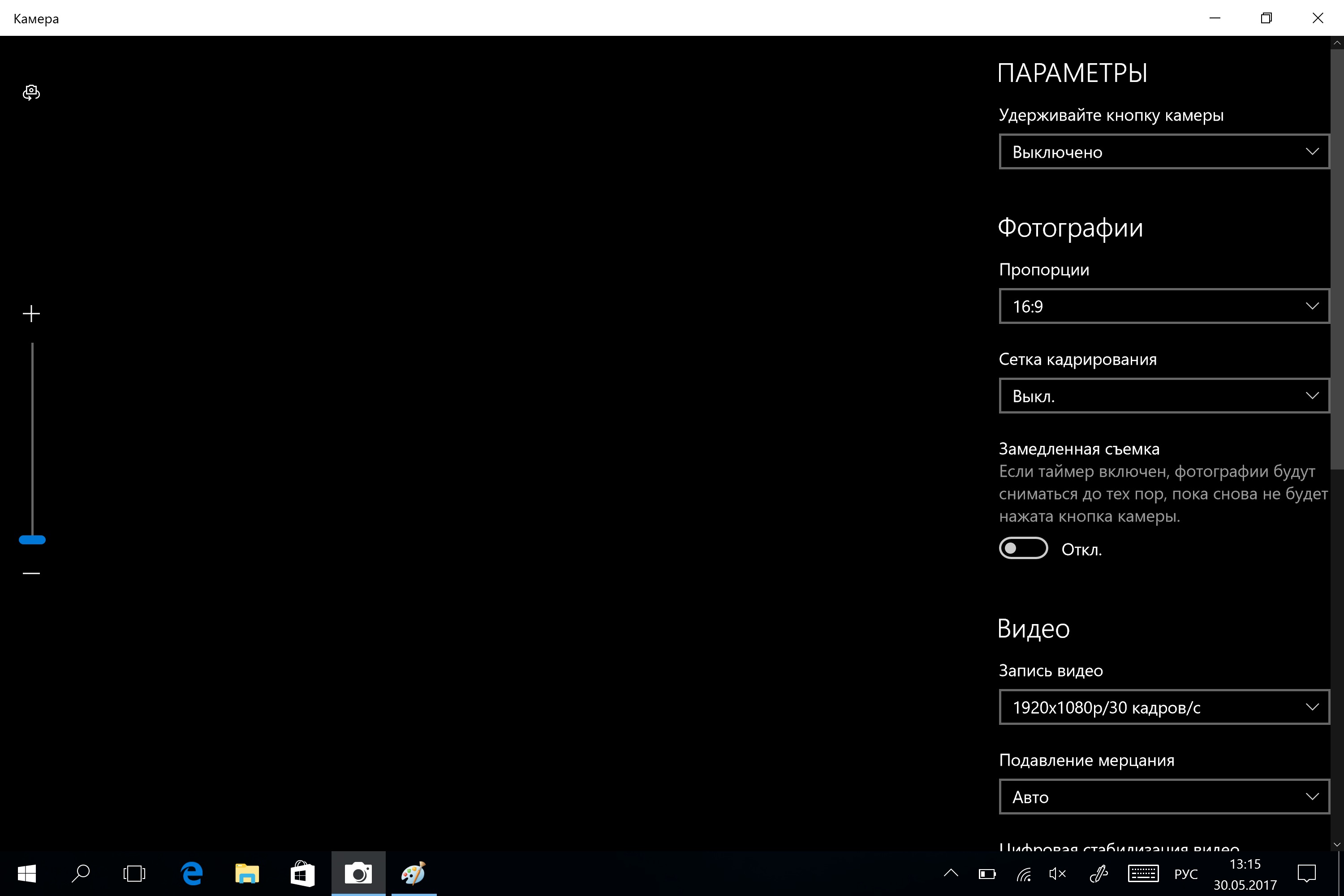Expand the Подавление мерцания dropdown
Image resolution: width=1344 pixels, height=896 pixels.
pos(1164,797)
